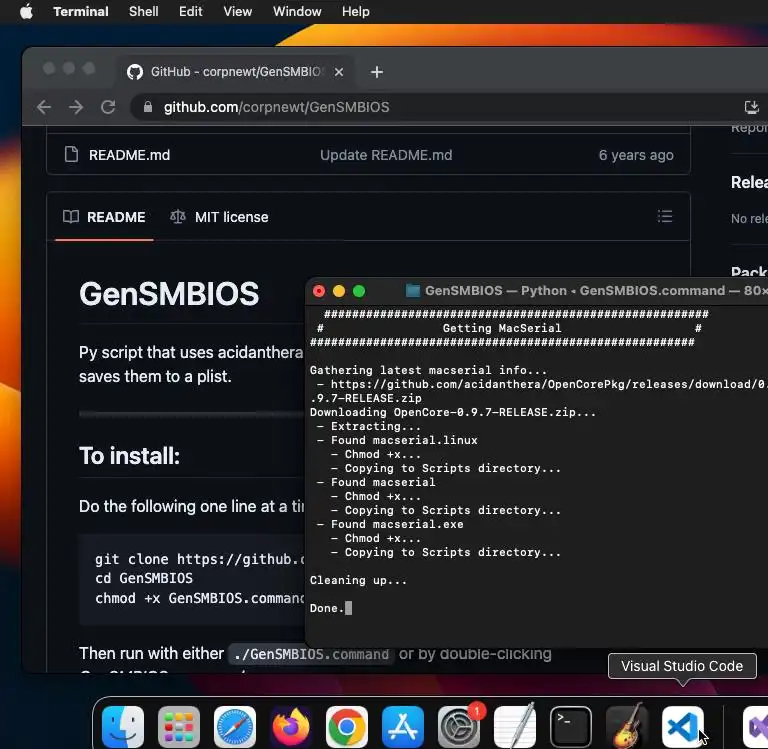Click the folder icon in terminal title
Image resolution: width=768 pixels, height=749 pixels.
point(413,291)
